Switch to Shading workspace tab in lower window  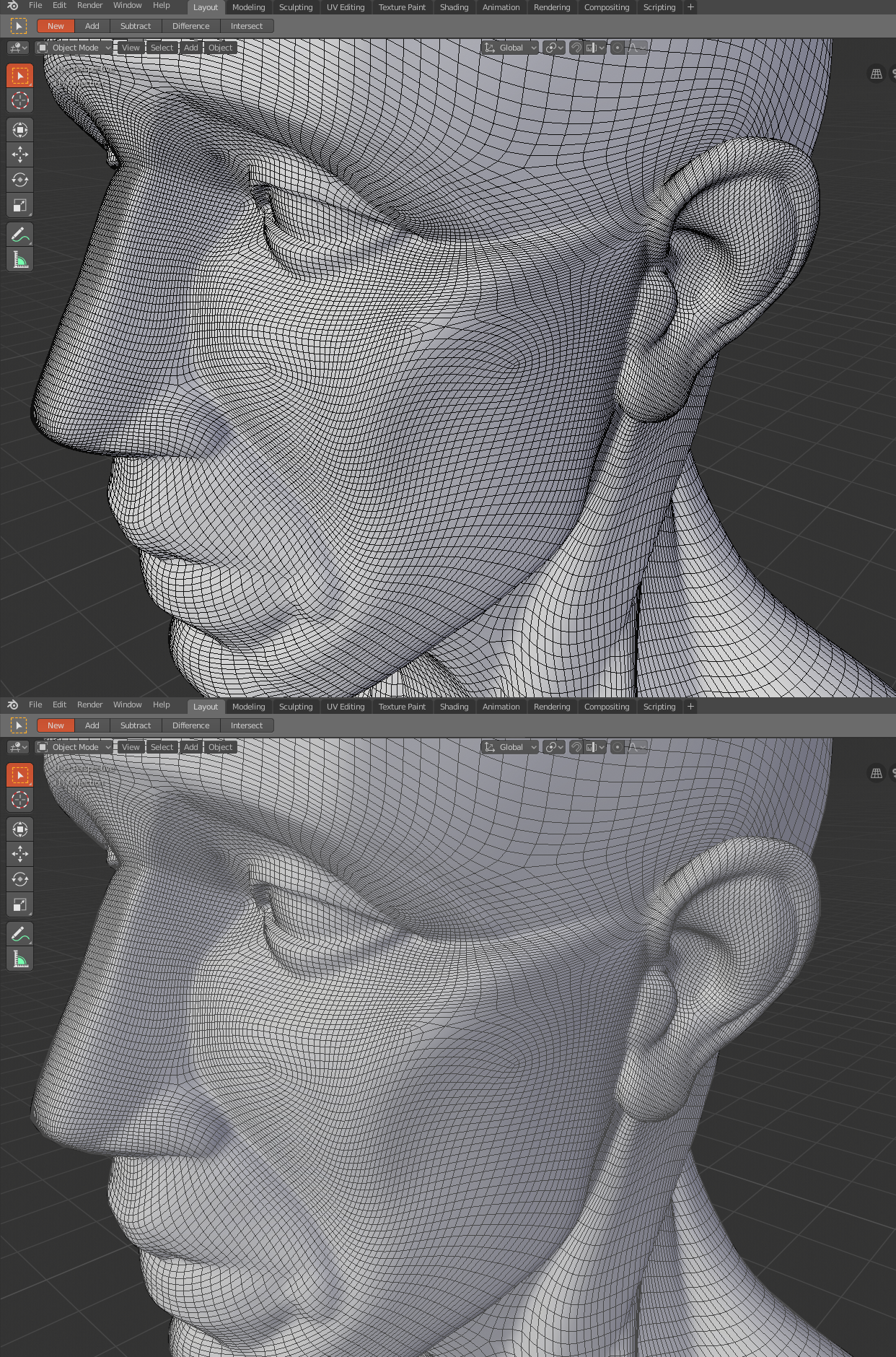tap(454, 707)
